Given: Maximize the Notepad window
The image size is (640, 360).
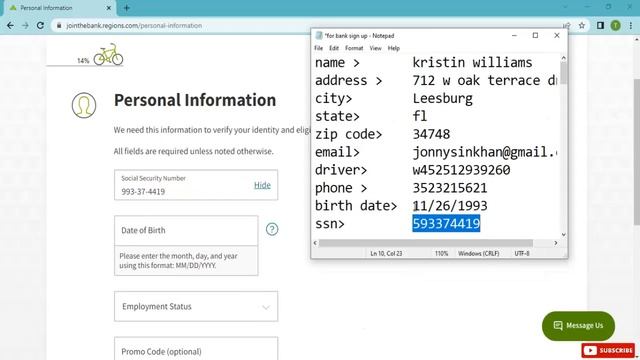Looking at the screenshot, I should pos(535,36).
